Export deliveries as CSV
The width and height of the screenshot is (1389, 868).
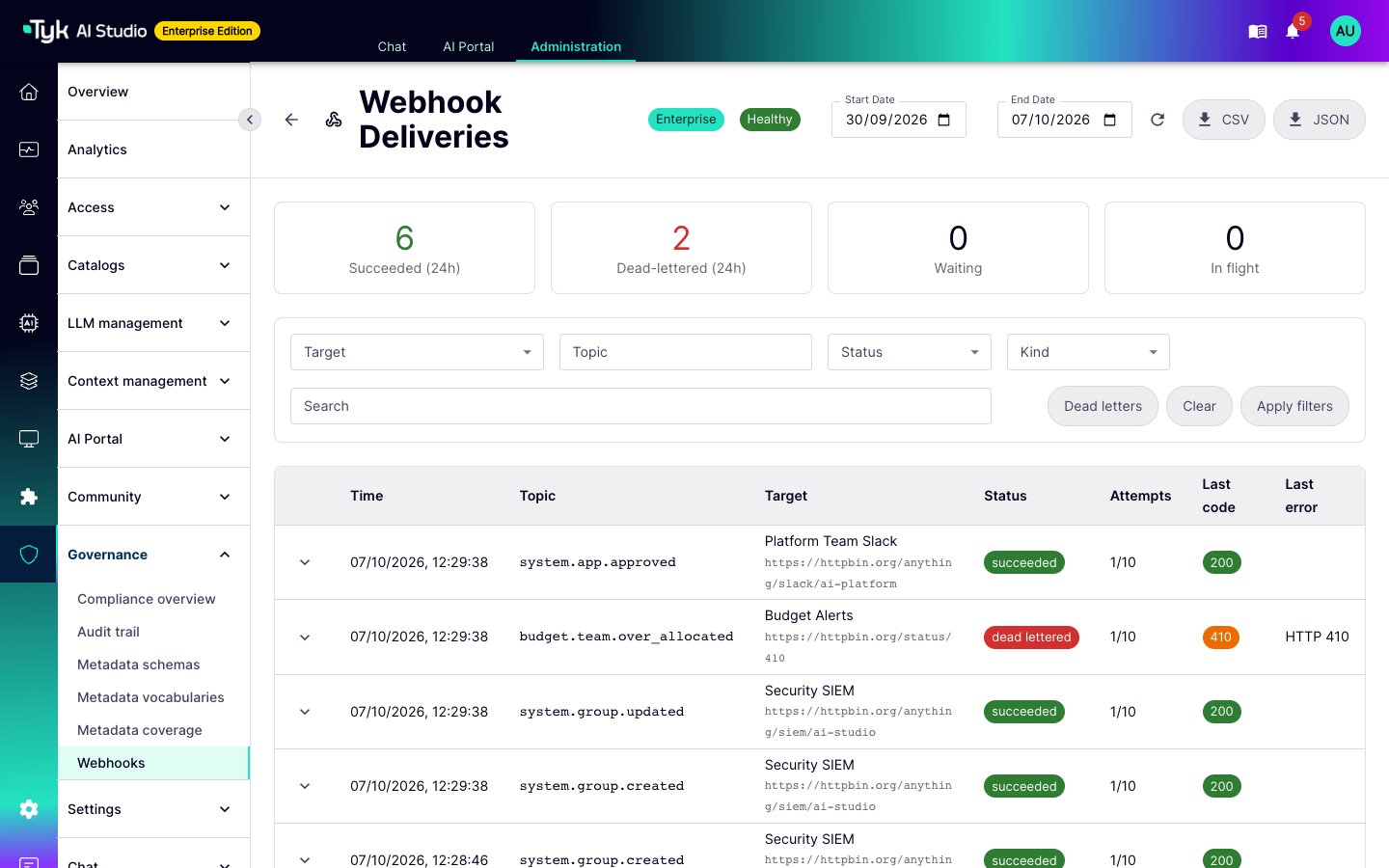click(x=1224, y=120)
